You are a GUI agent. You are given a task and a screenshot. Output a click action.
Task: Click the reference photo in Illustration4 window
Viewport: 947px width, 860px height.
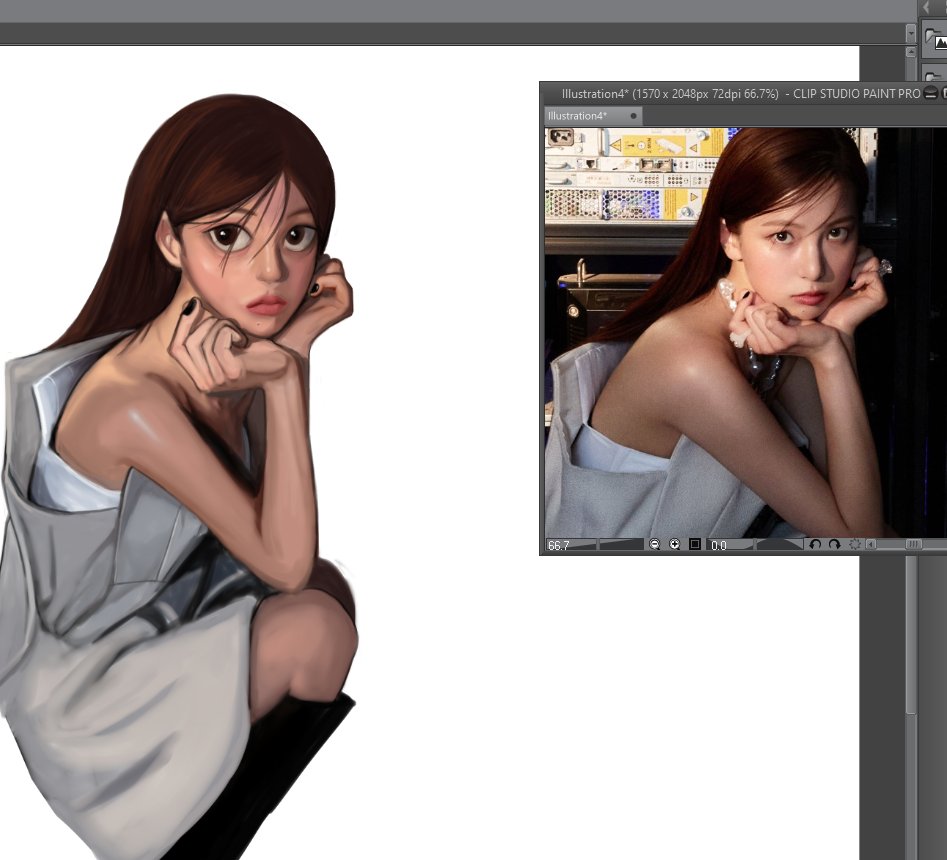pyautogui.click(x=745, y=332)
